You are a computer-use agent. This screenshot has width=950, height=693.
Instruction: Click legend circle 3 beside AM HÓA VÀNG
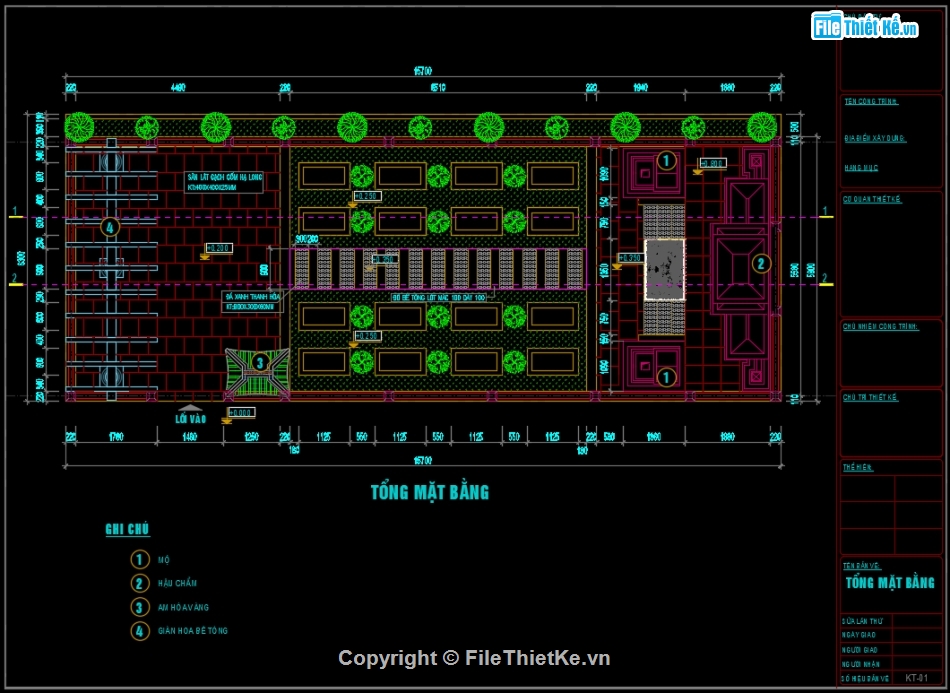click(x=141, y=607)
